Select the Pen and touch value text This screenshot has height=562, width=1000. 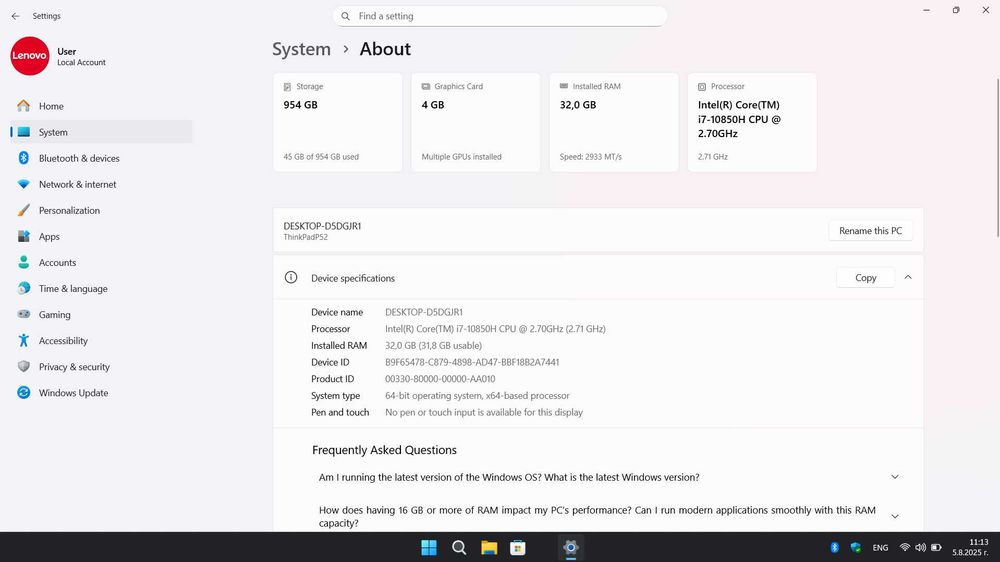click(x=484, y=412)
